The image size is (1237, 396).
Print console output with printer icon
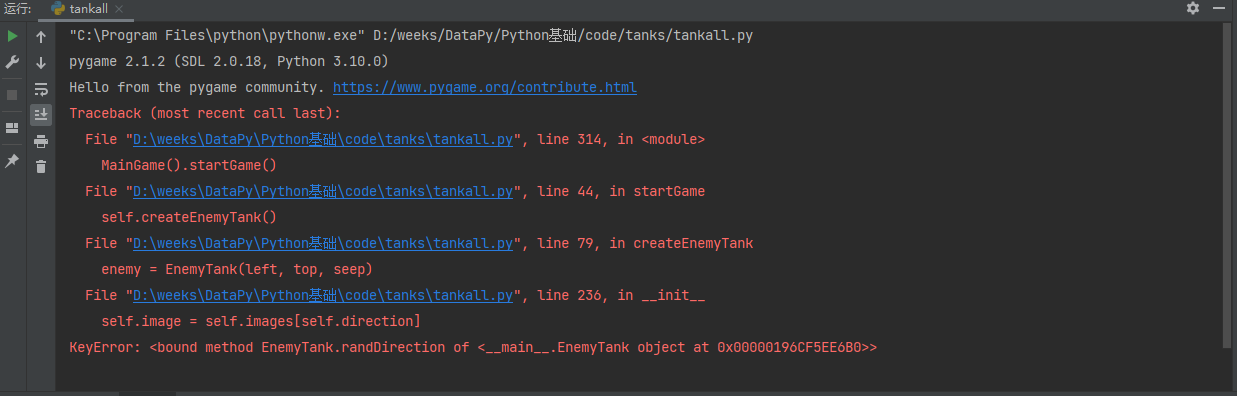[41, 141]
